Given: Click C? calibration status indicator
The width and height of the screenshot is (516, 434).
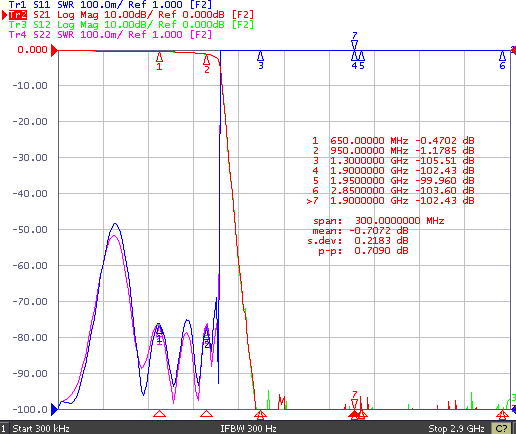Looking at the screenshot, I should tap(501, 428).
